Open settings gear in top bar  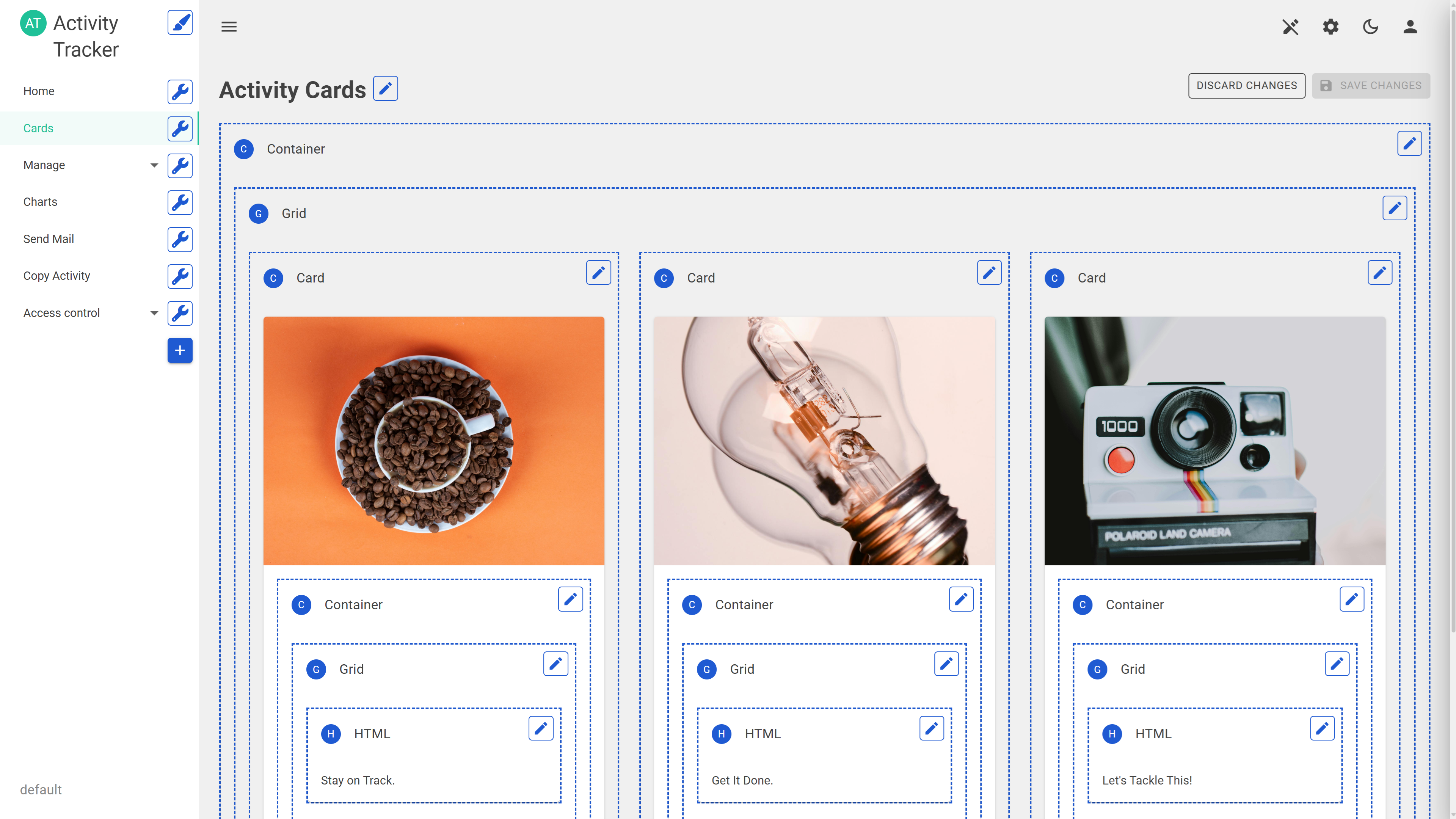(1330, 27)
